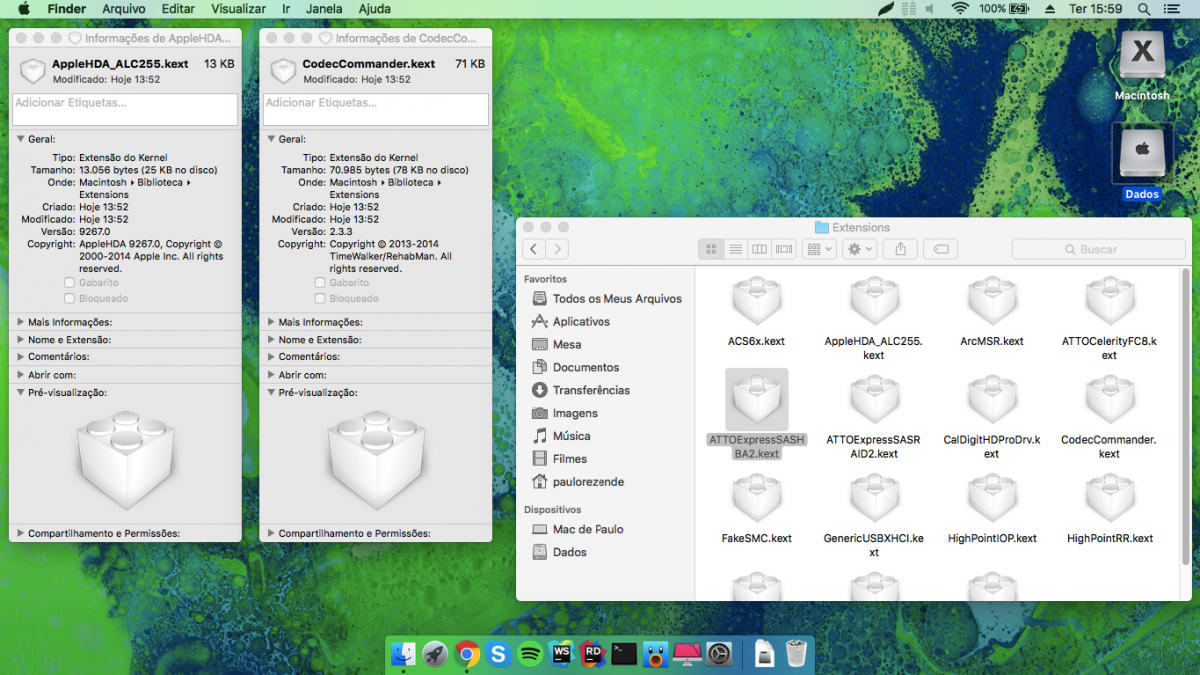Open Tweetbot from the Dock

click(x=656, y=654)
